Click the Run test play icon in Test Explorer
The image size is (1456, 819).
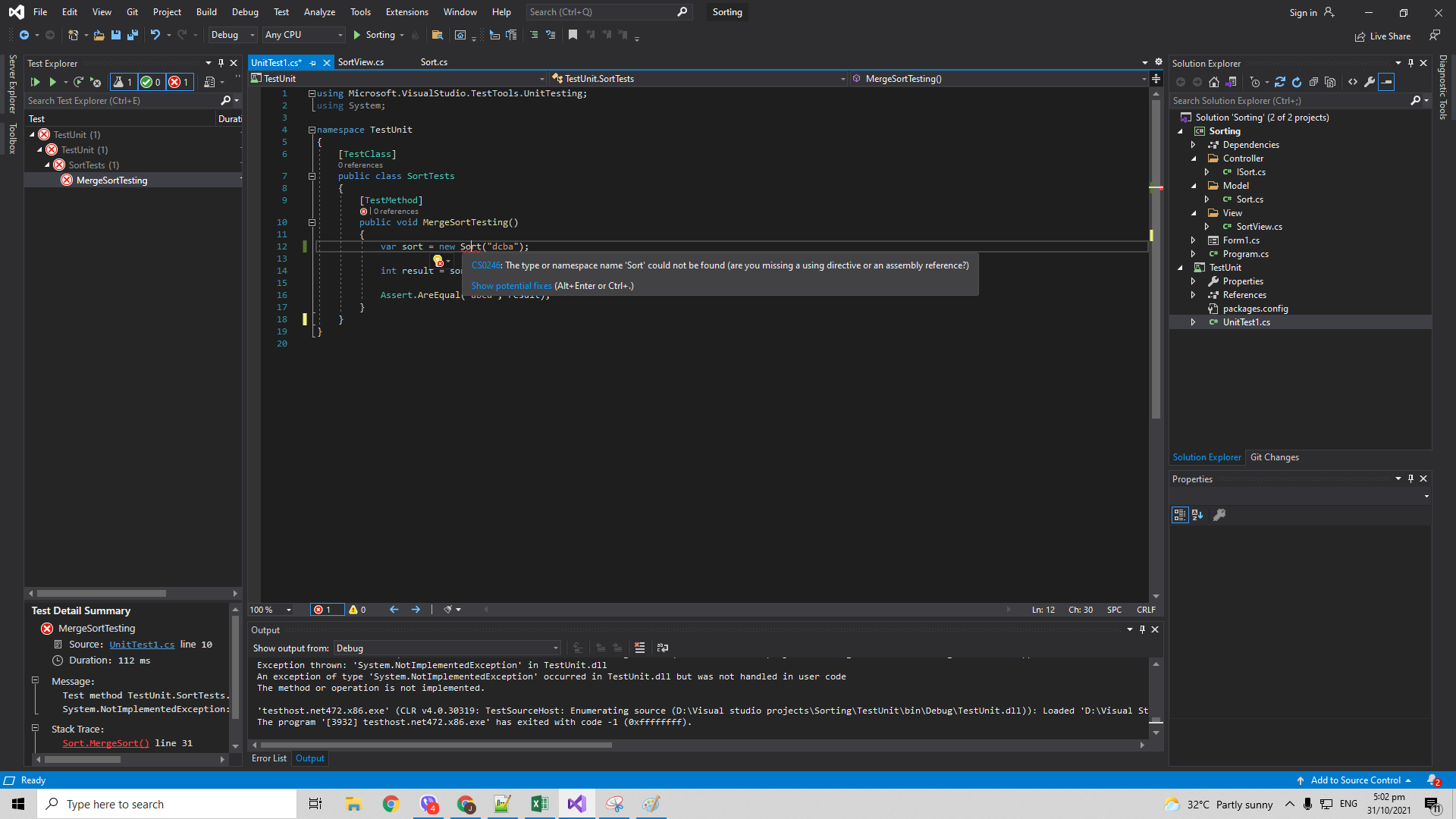point(52,82)
